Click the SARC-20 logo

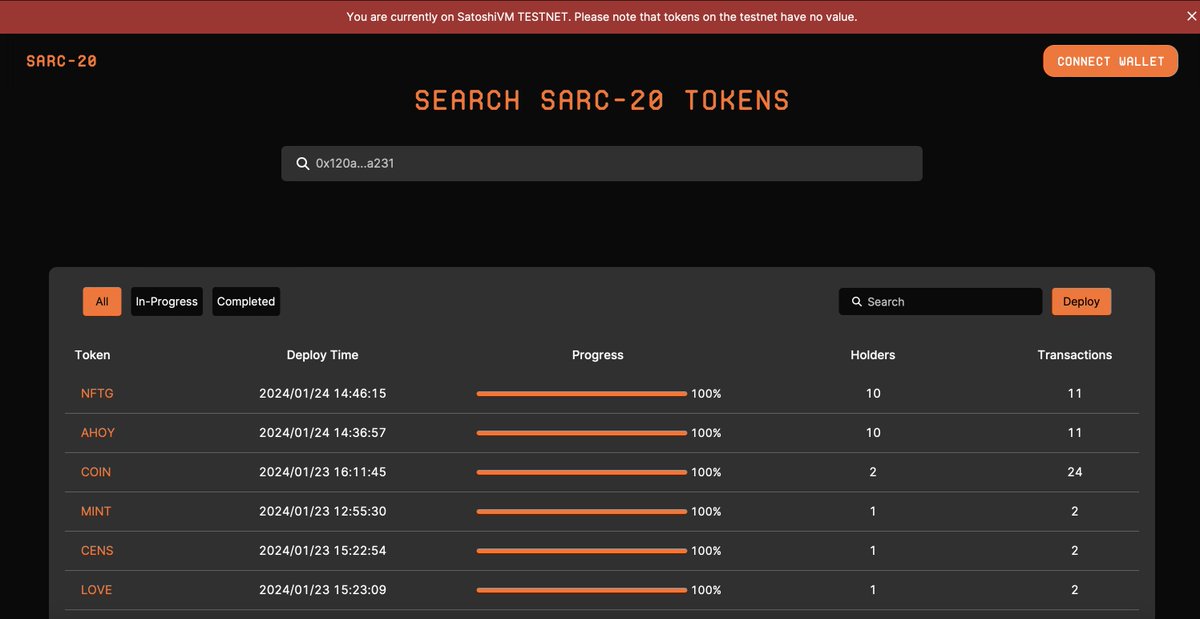(62, 61)
